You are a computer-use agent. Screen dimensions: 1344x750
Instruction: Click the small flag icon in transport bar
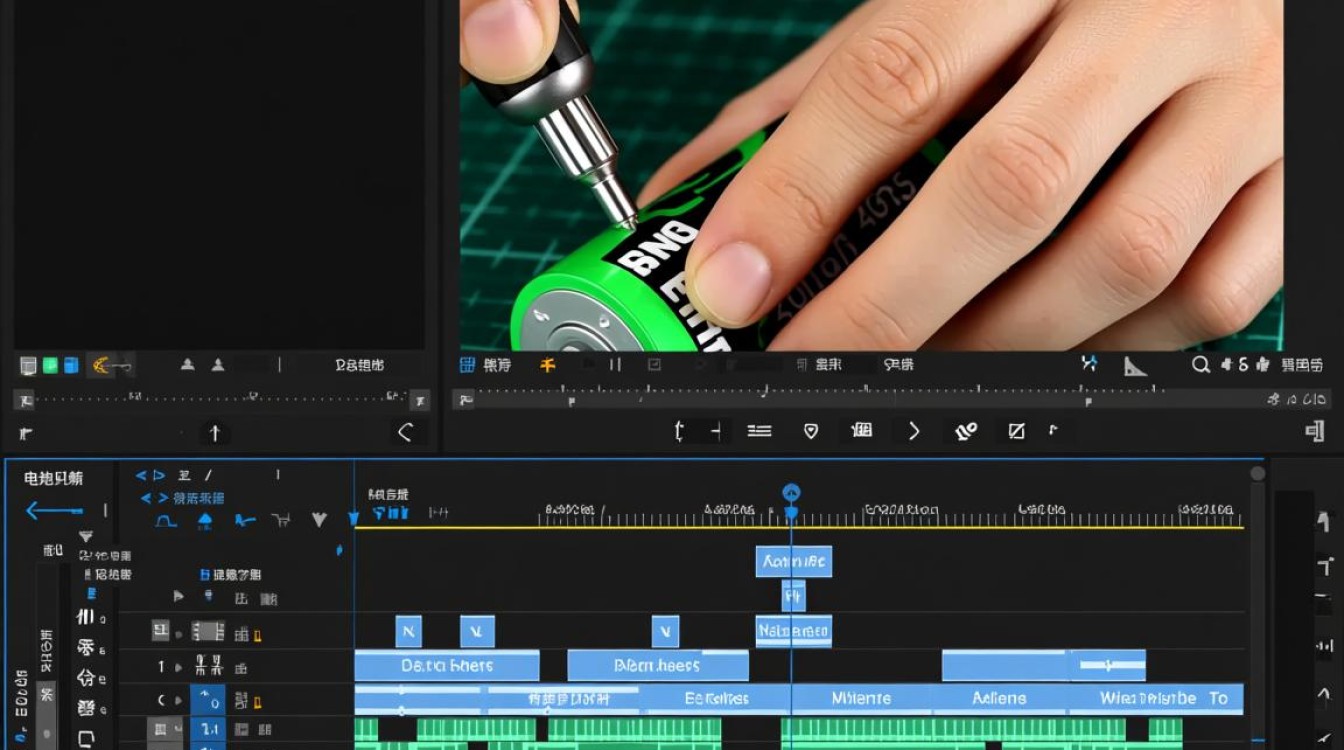pos(1052,430)
